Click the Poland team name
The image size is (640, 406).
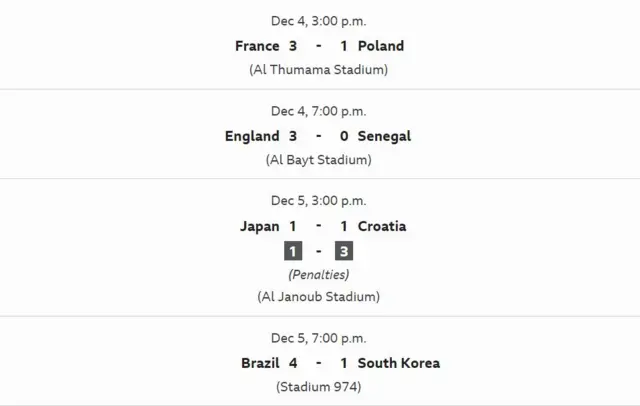[x=380, y=46]
